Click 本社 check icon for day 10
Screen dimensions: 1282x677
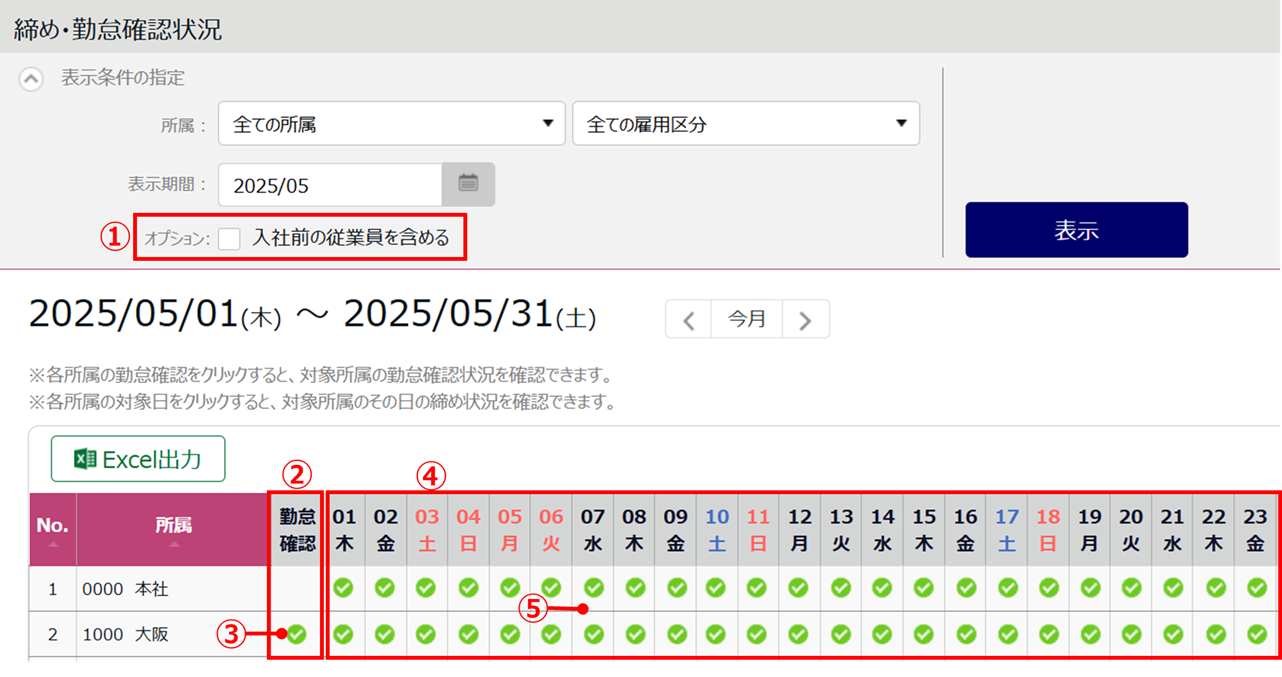[717, 588]
